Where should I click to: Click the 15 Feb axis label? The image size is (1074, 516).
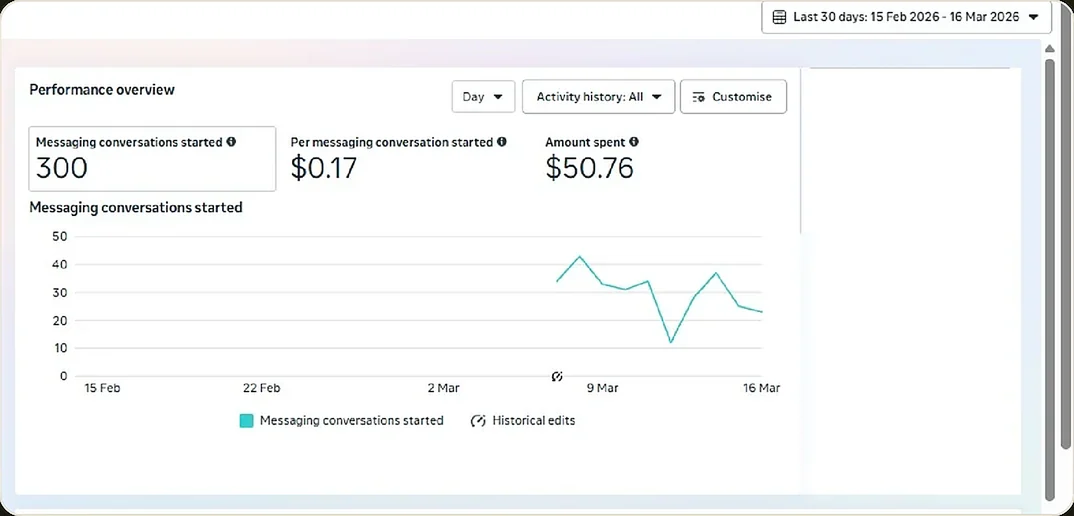pyautogui.click(x=101, y=388)
